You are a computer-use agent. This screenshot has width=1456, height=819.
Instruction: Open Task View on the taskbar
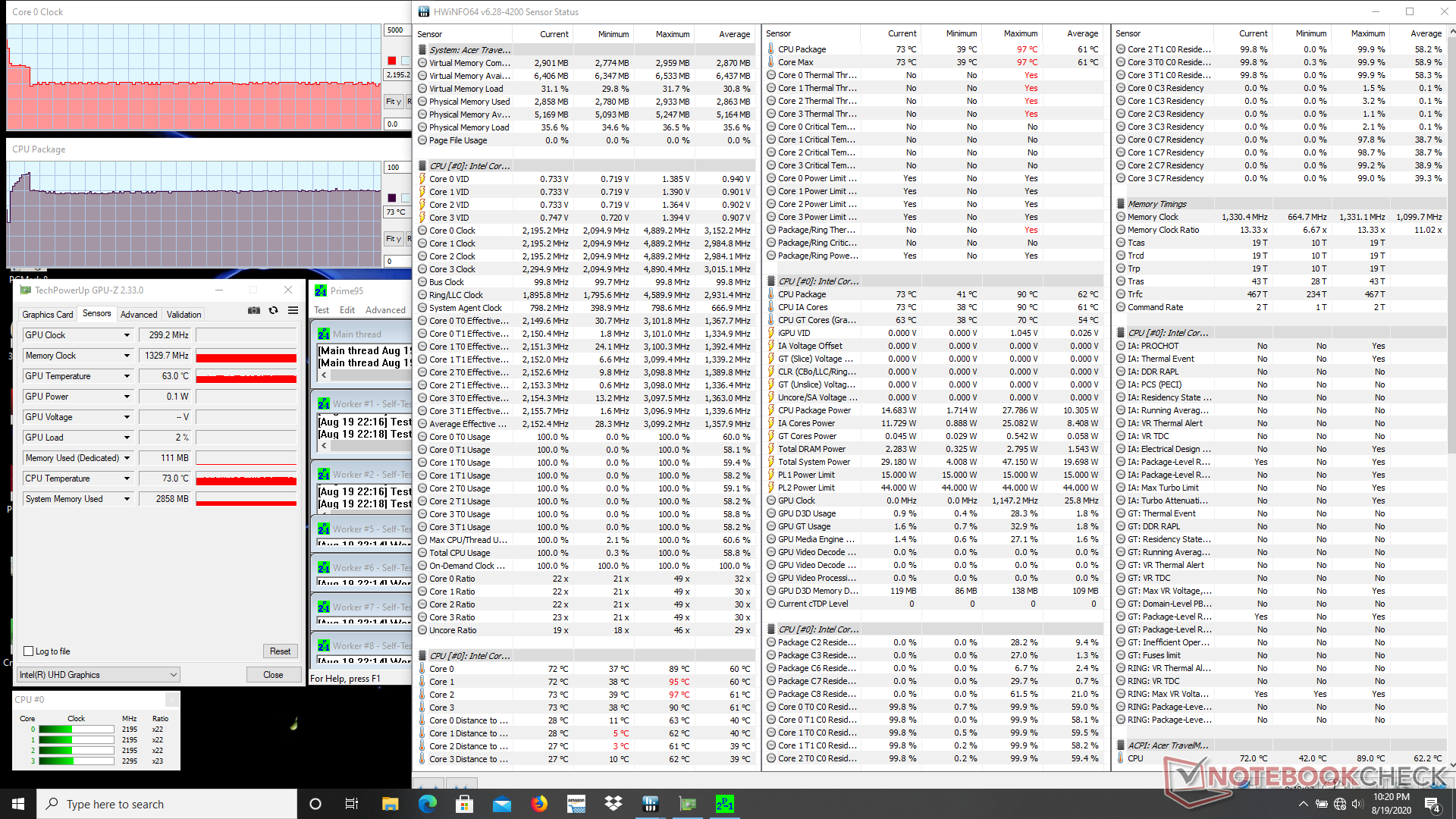point(351,804)
